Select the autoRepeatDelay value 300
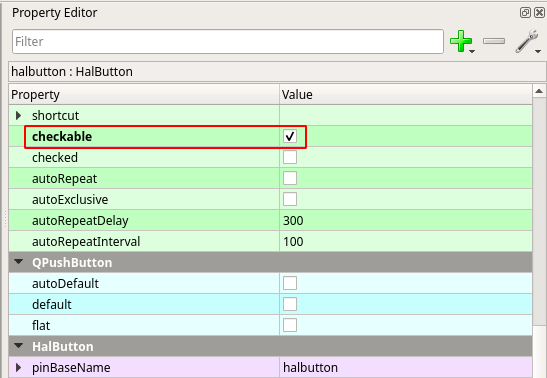This screenshot has height=378, width=547. (293, 220)
